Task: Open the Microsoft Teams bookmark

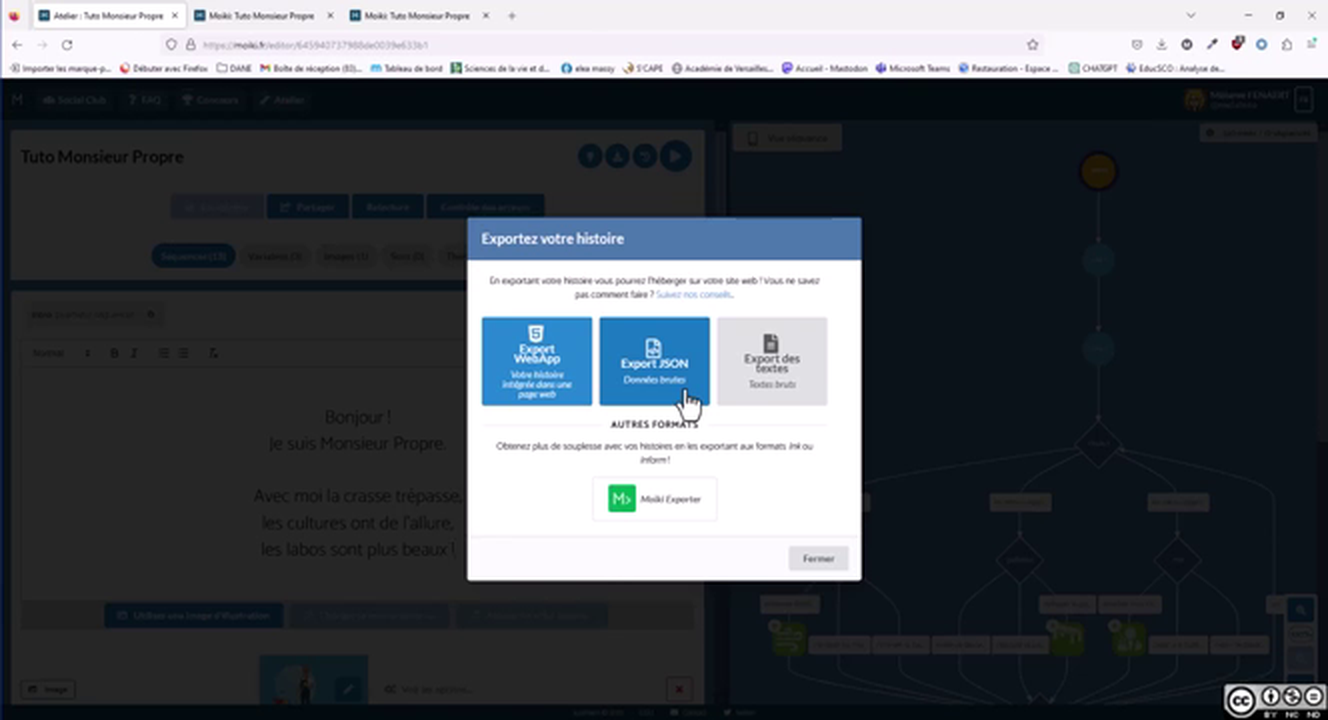Action: point(912,69)
